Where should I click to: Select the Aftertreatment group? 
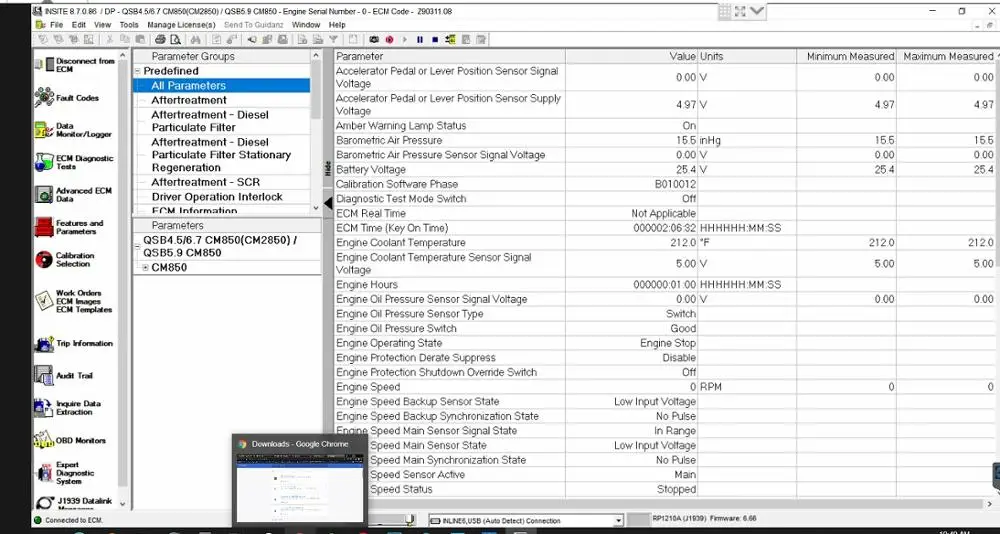coord(221,100)
